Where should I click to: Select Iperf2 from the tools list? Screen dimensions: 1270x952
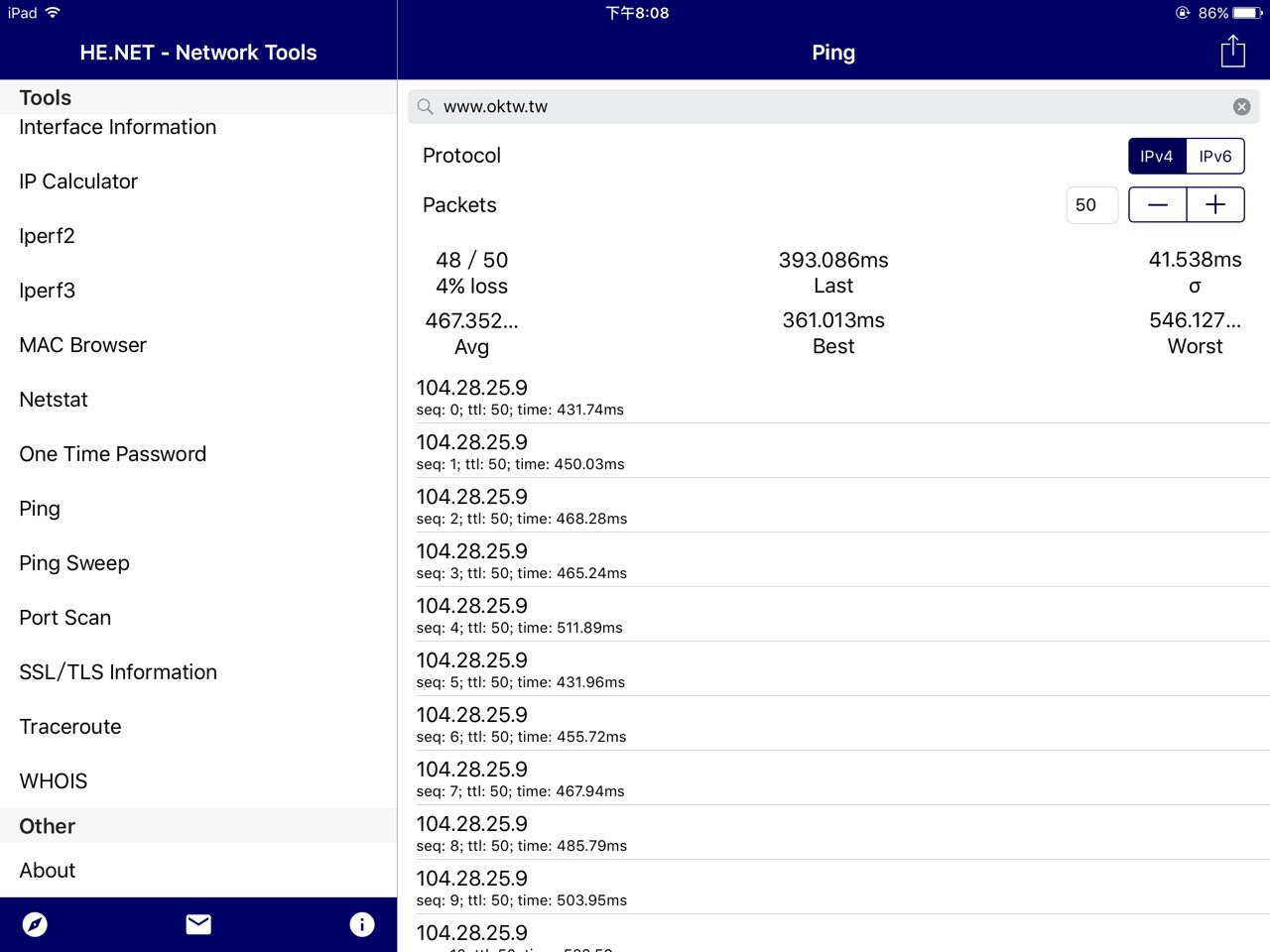198,236
